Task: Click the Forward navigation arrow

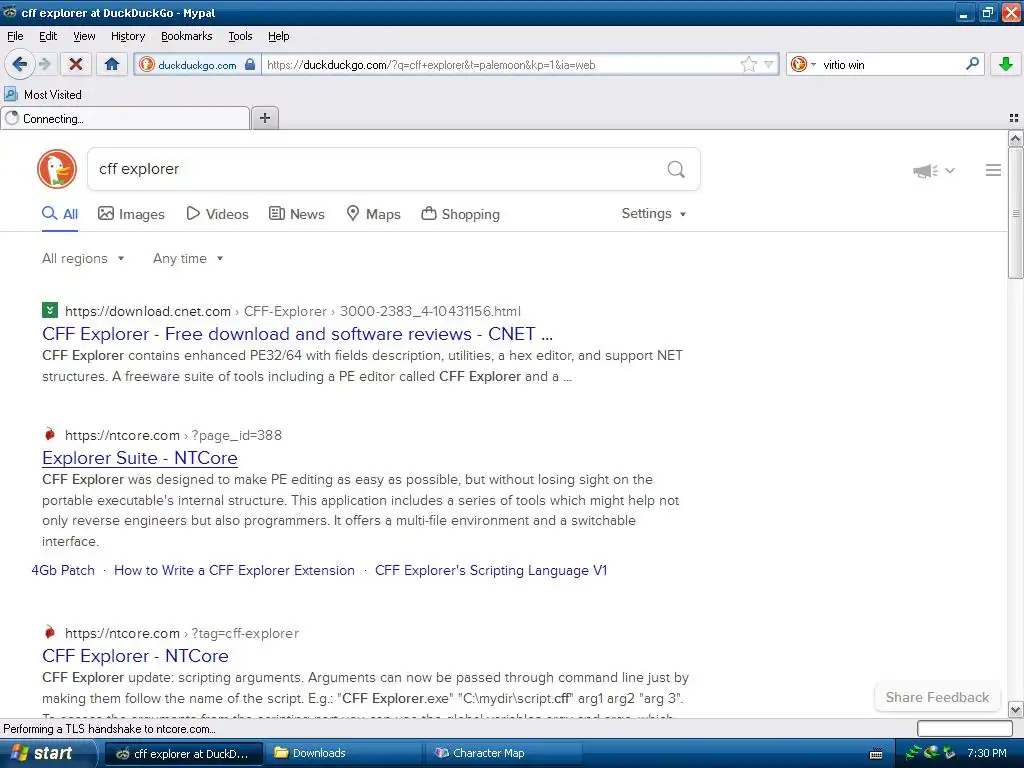Action: pos(44,64)
